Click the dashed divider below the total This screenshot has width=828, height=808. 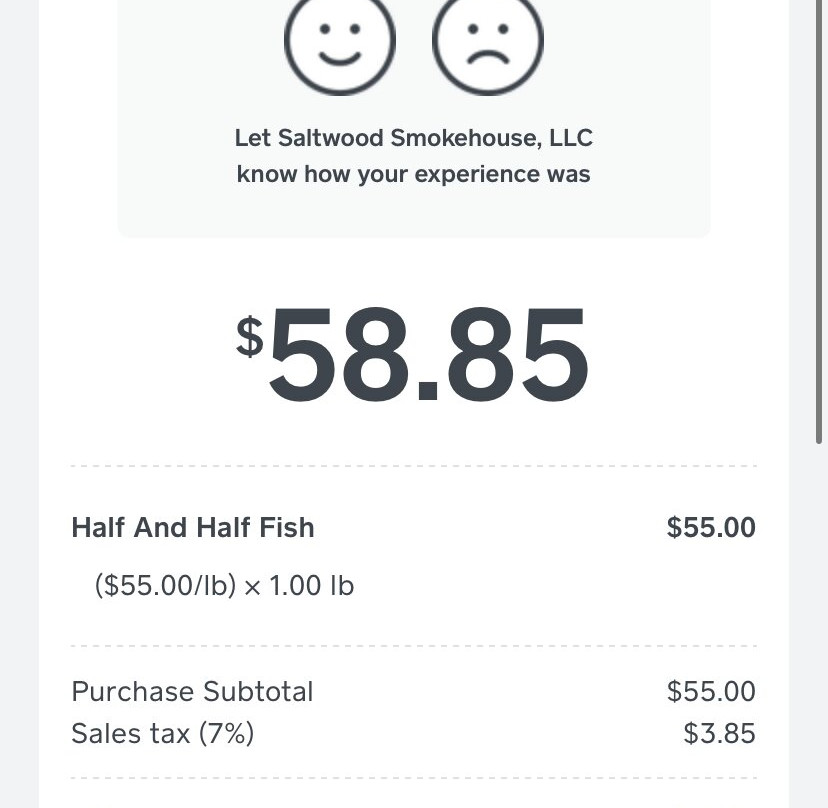click(414, 466)
